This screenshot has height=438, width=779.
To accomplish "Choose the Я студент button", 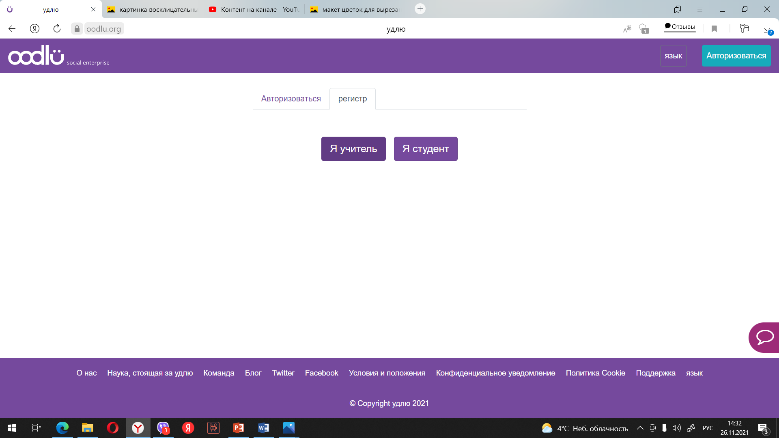I will (x=425, y=149).
